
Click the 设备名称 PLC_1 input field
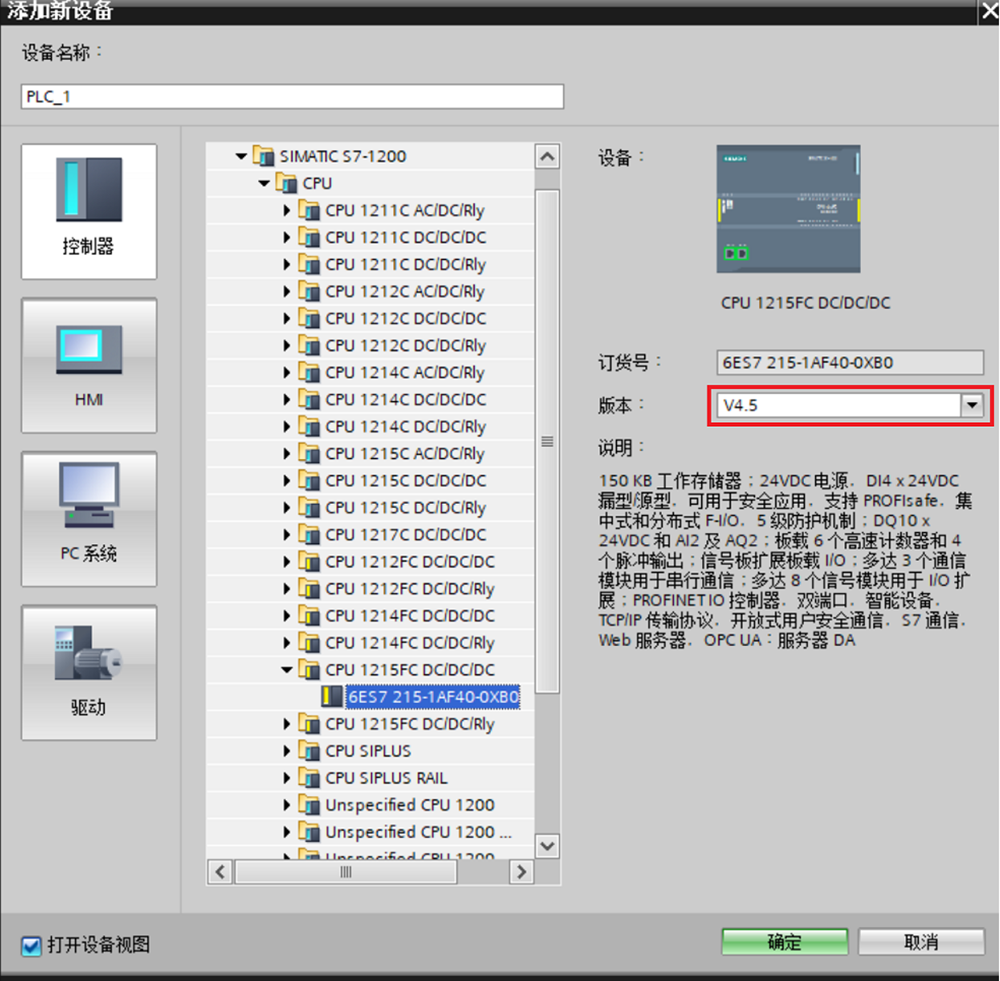point(292,96)
